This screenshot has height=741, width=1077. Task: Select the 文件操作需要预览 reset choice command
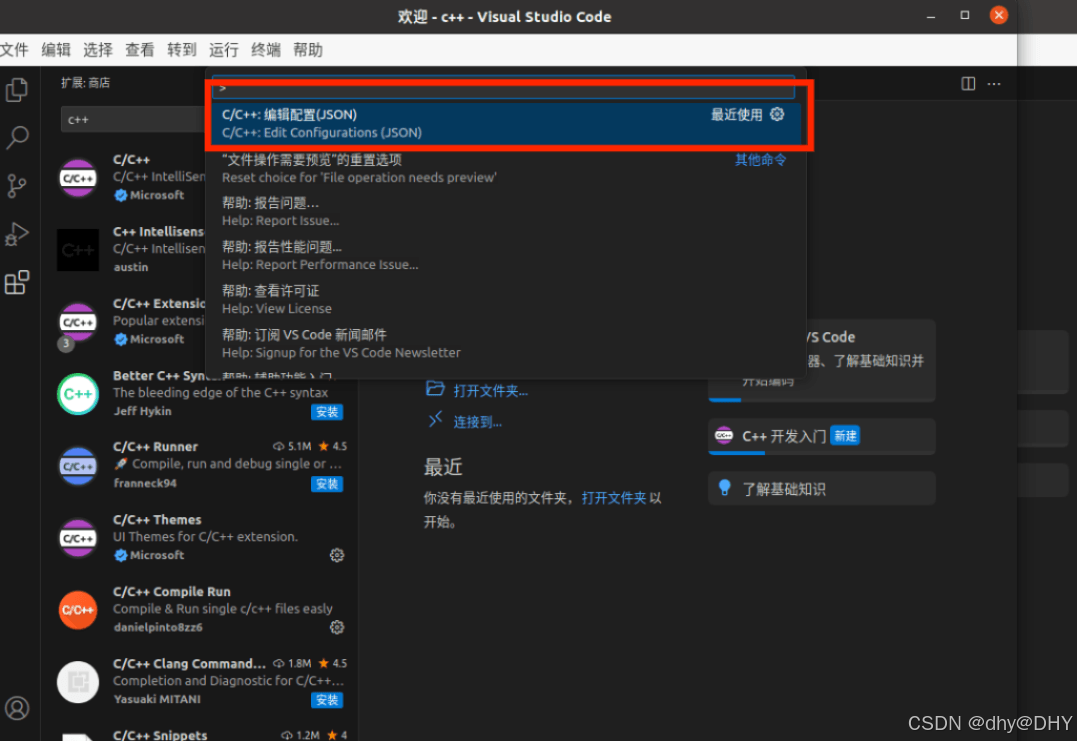click(506, 168)
